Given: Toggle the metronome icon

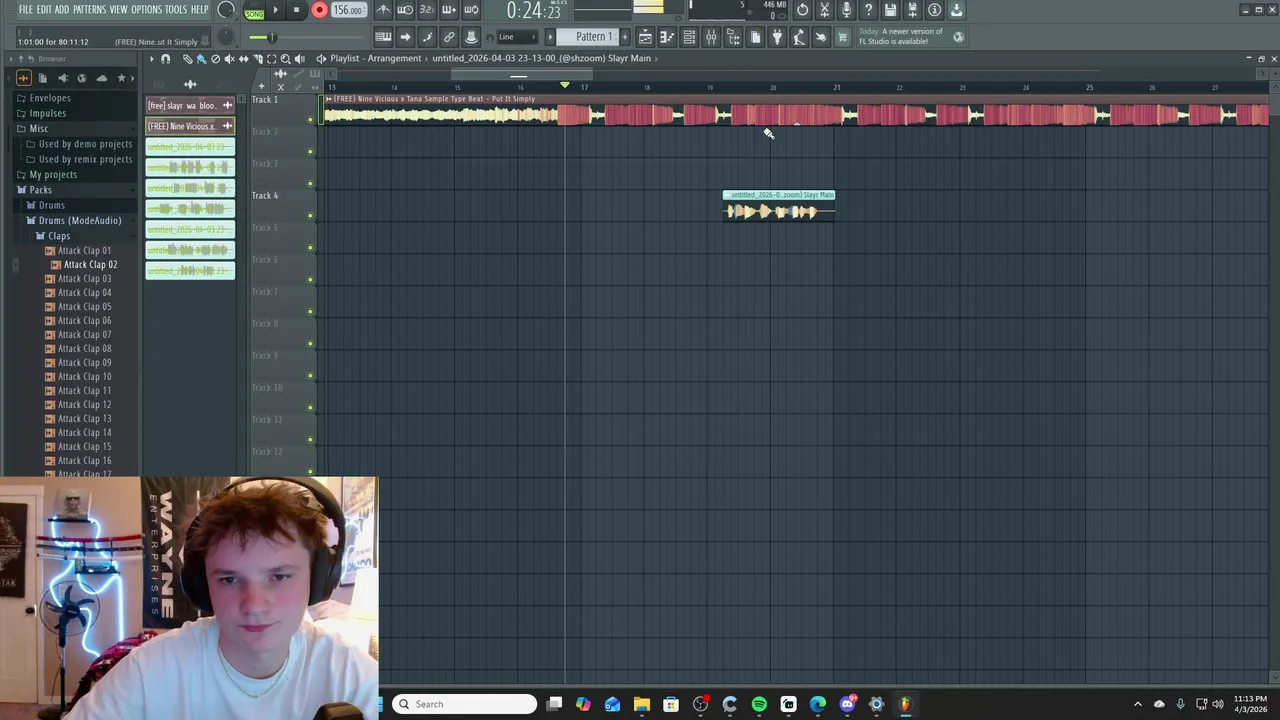Looking at the screenshot, I should click(384, 10).
